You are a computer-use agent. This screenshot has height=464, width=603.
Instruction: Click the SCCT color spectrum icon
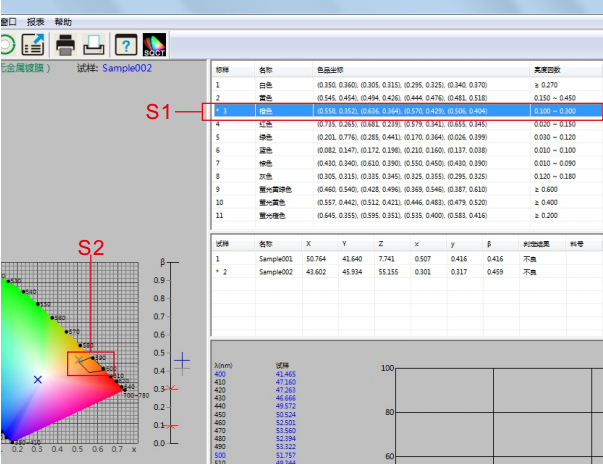155,44
